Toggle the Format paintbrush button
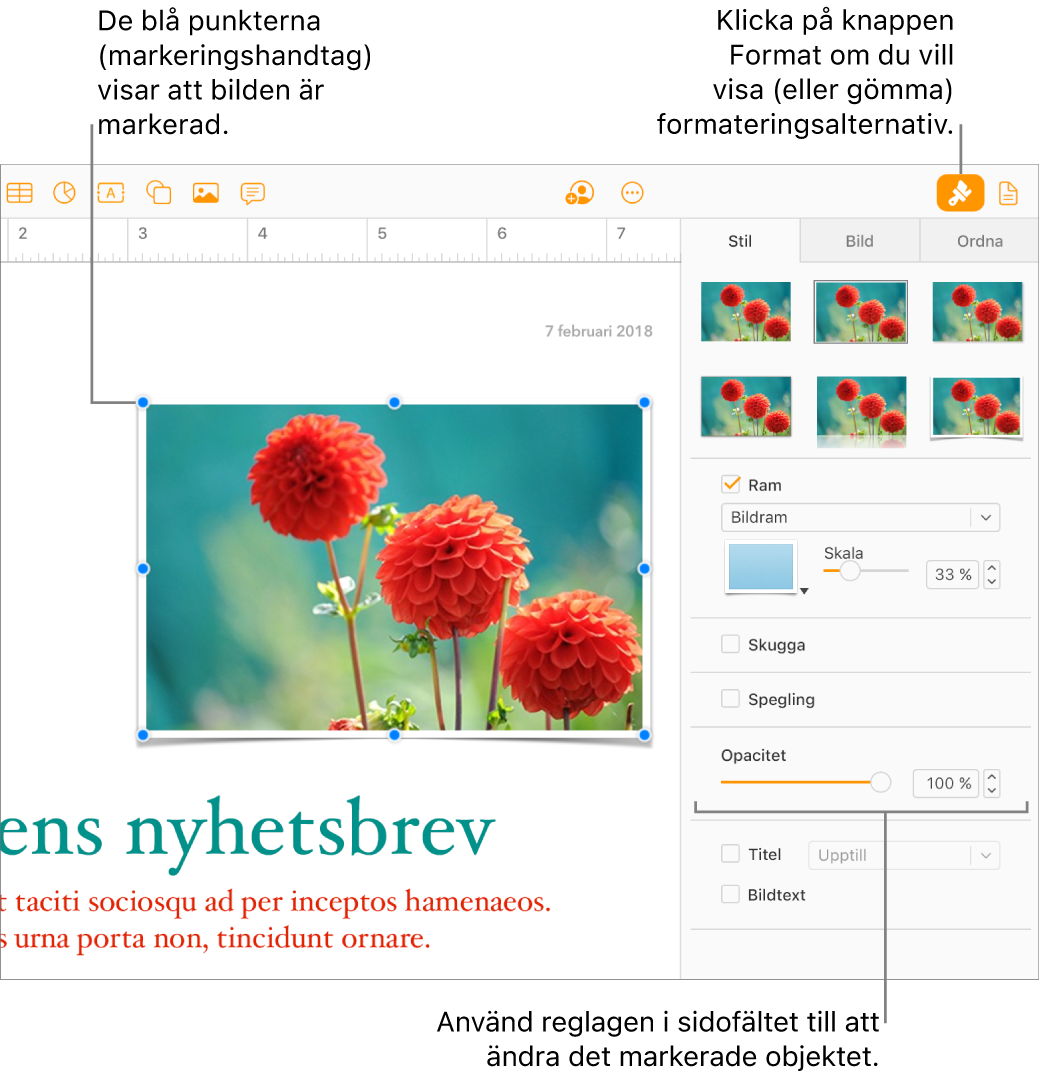 (x=960, y=193)
